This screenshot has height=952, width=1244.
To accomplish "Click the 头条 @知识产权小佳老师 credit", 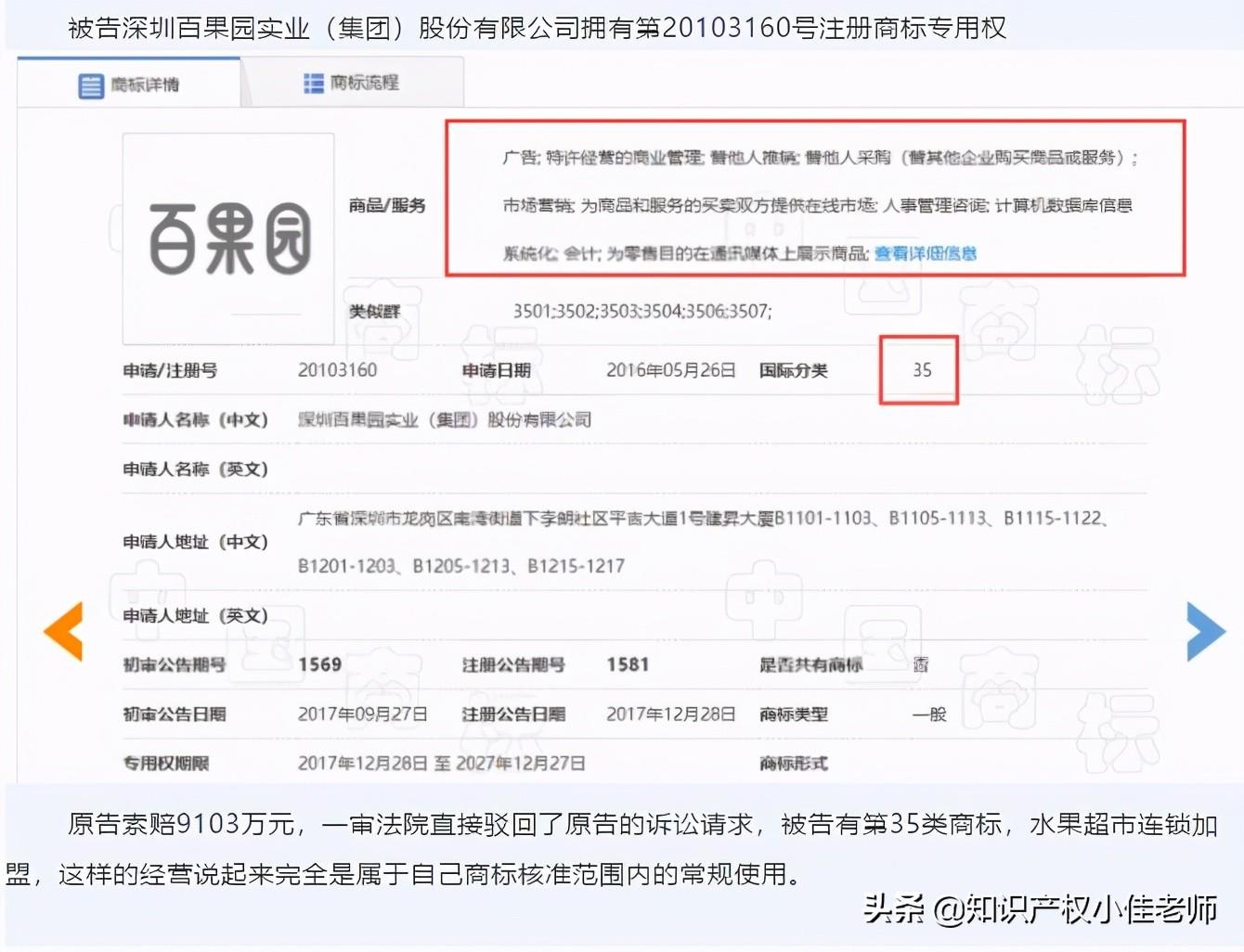I will [1040, 909].
